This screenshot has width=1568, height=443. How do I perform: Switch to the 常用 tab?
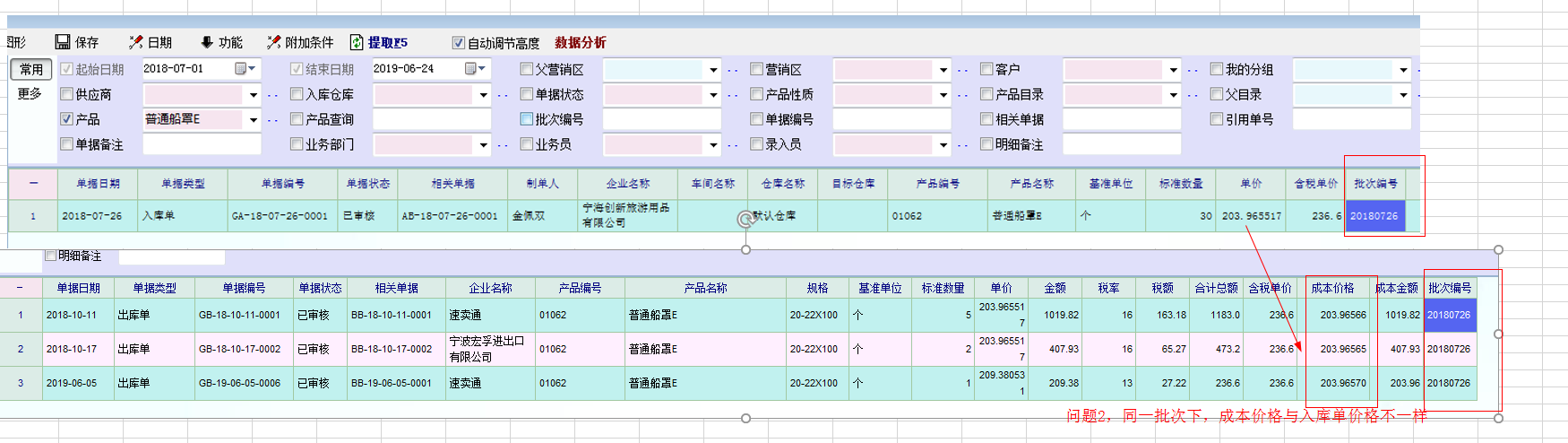point(31,69)
